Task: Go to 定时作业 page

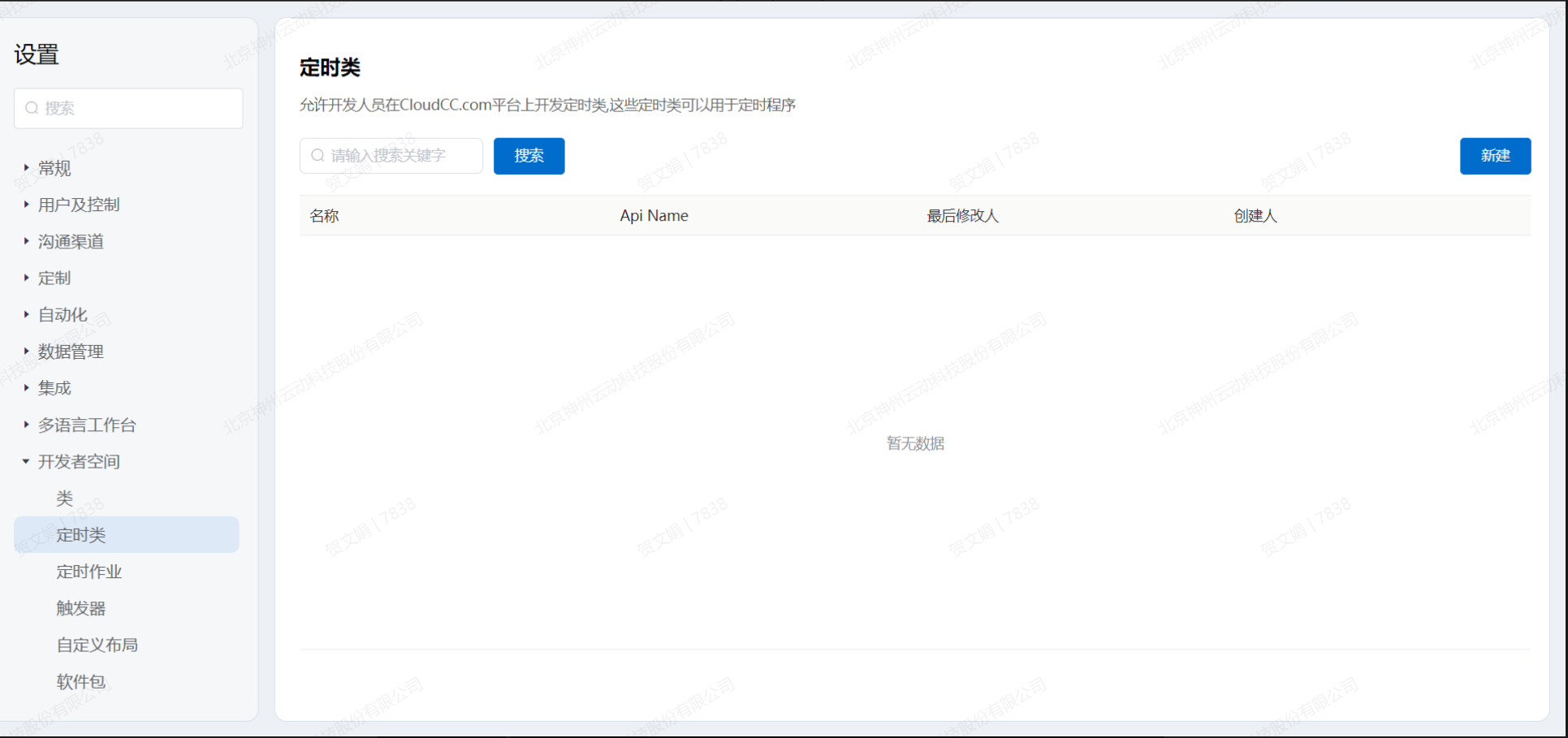Action: (x=89, y=572)
